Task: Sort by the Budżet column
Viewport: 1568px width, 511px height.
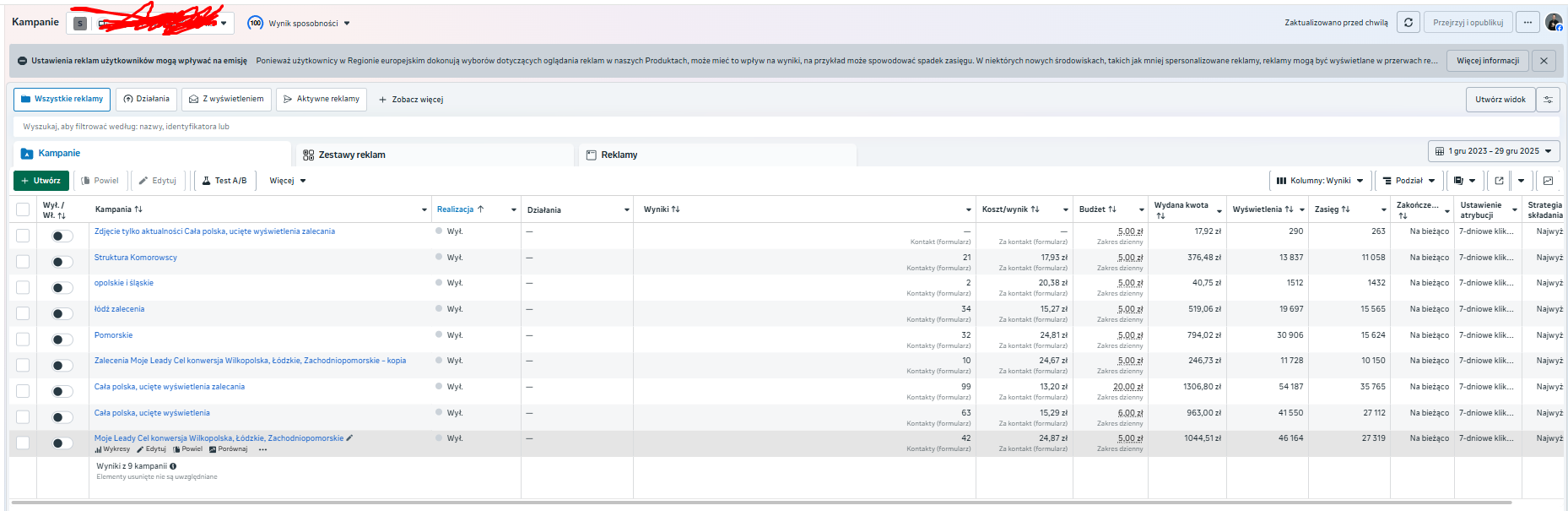Action: tap(1111, 209)
